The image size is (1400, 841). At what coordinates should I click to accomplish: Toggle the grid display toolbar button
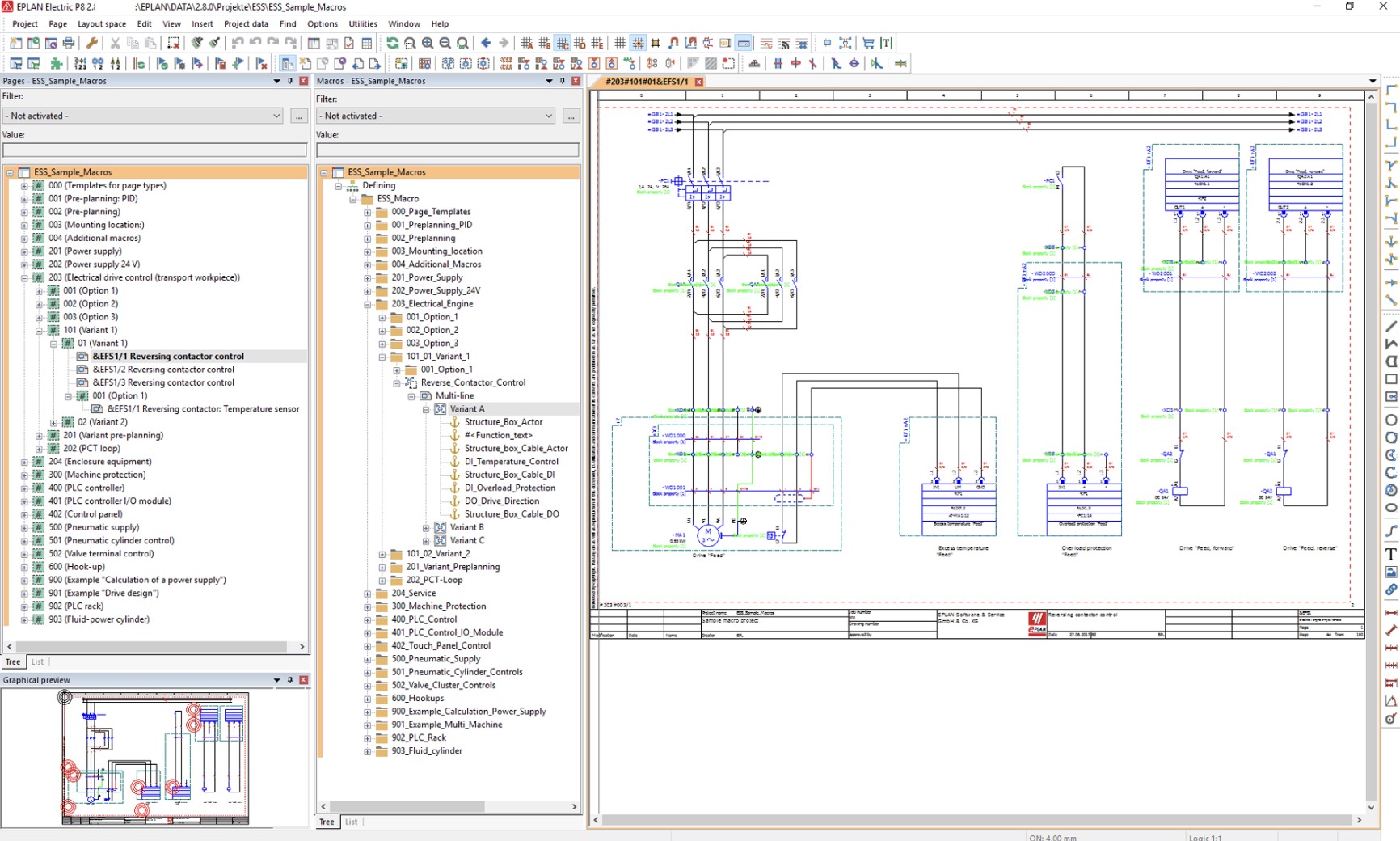point(620,43)
